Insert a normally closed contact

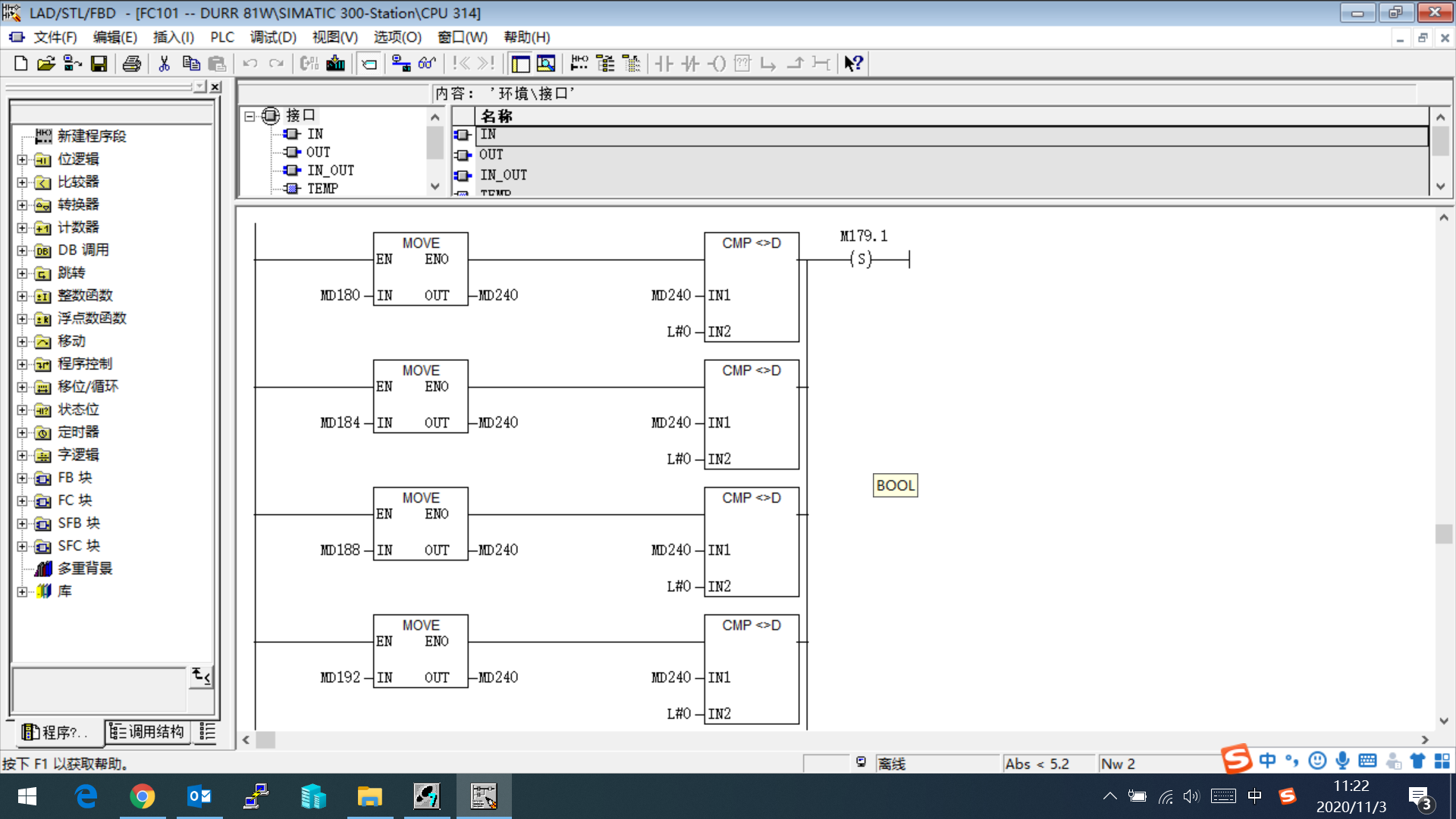[x=690, y=64]
